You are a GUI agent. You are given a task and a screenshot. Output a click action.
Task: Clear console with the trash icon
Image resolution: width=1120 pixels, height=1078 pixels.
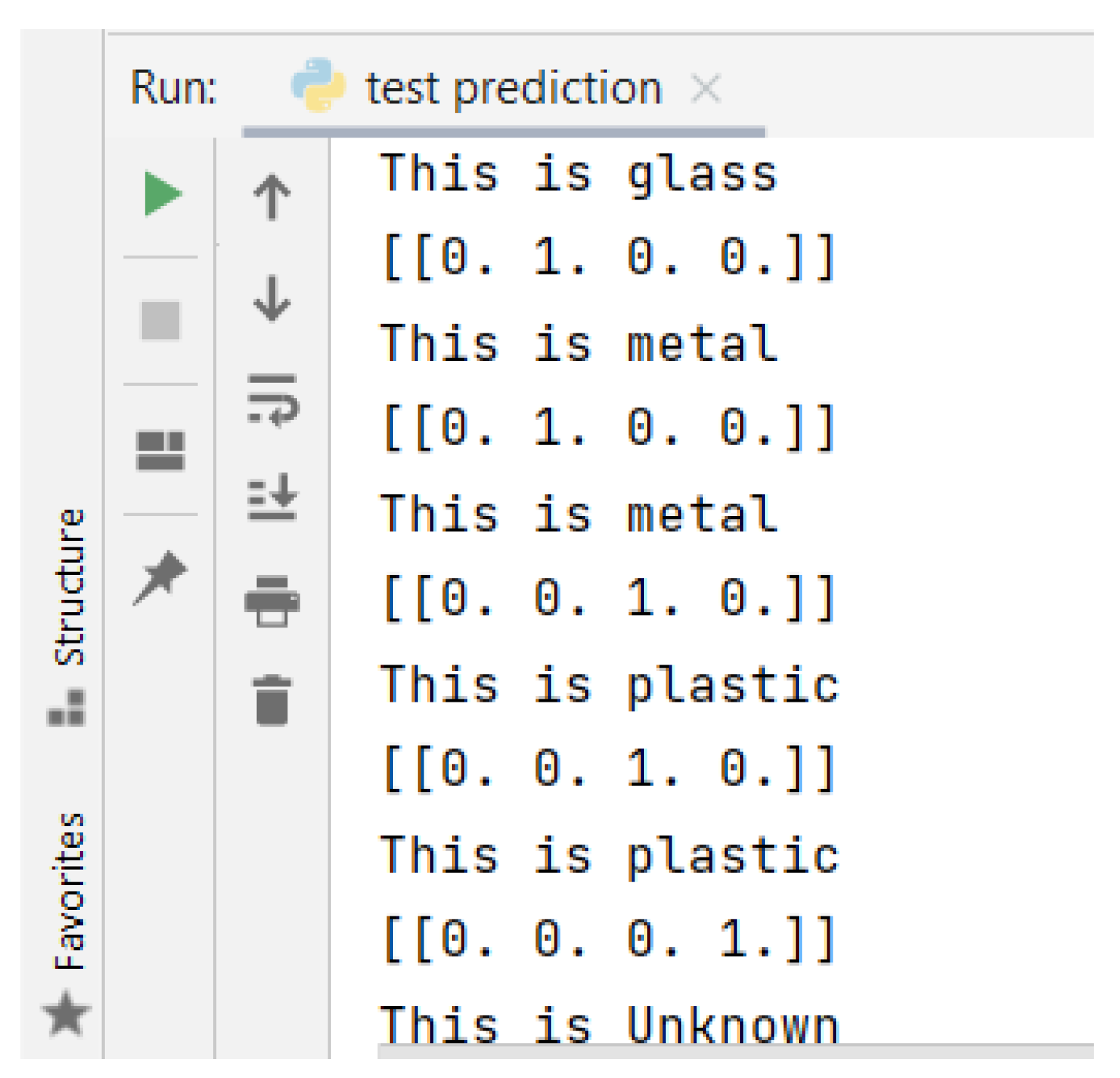click(272, 700)
